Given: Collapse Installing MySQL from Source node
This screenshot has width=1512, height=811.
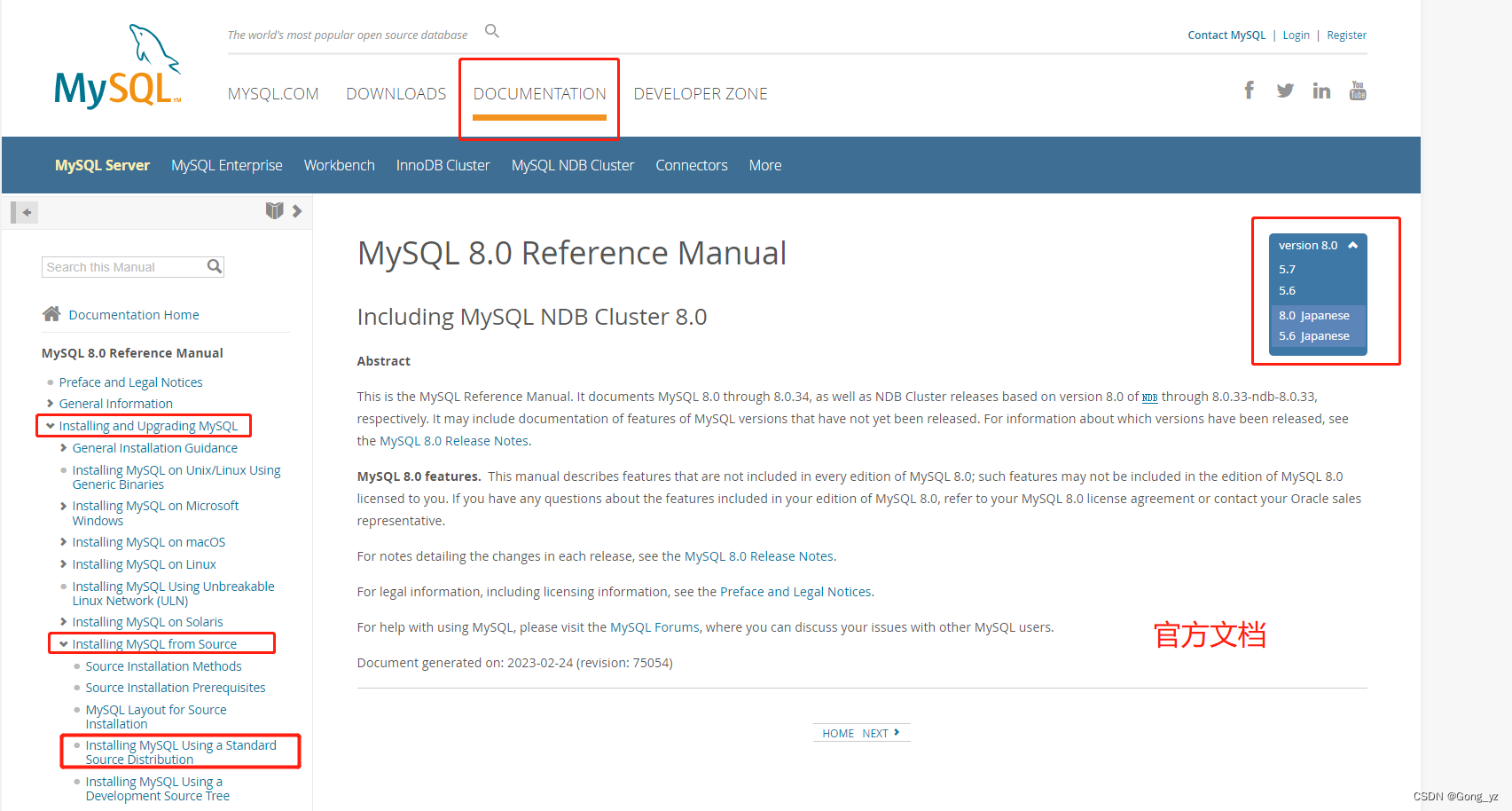Looking at the screenshot, I should 64,644.
